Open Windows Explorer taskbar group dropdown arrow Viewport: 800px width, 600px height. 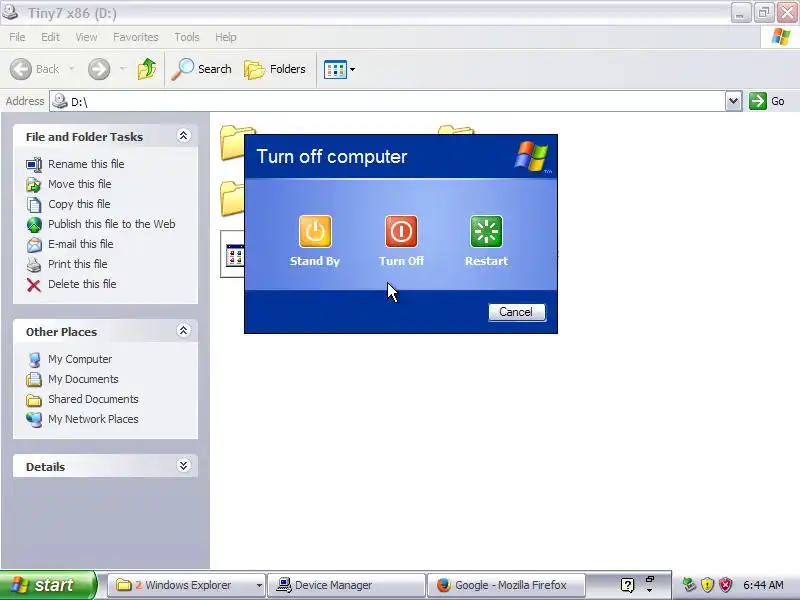[259, 586]
